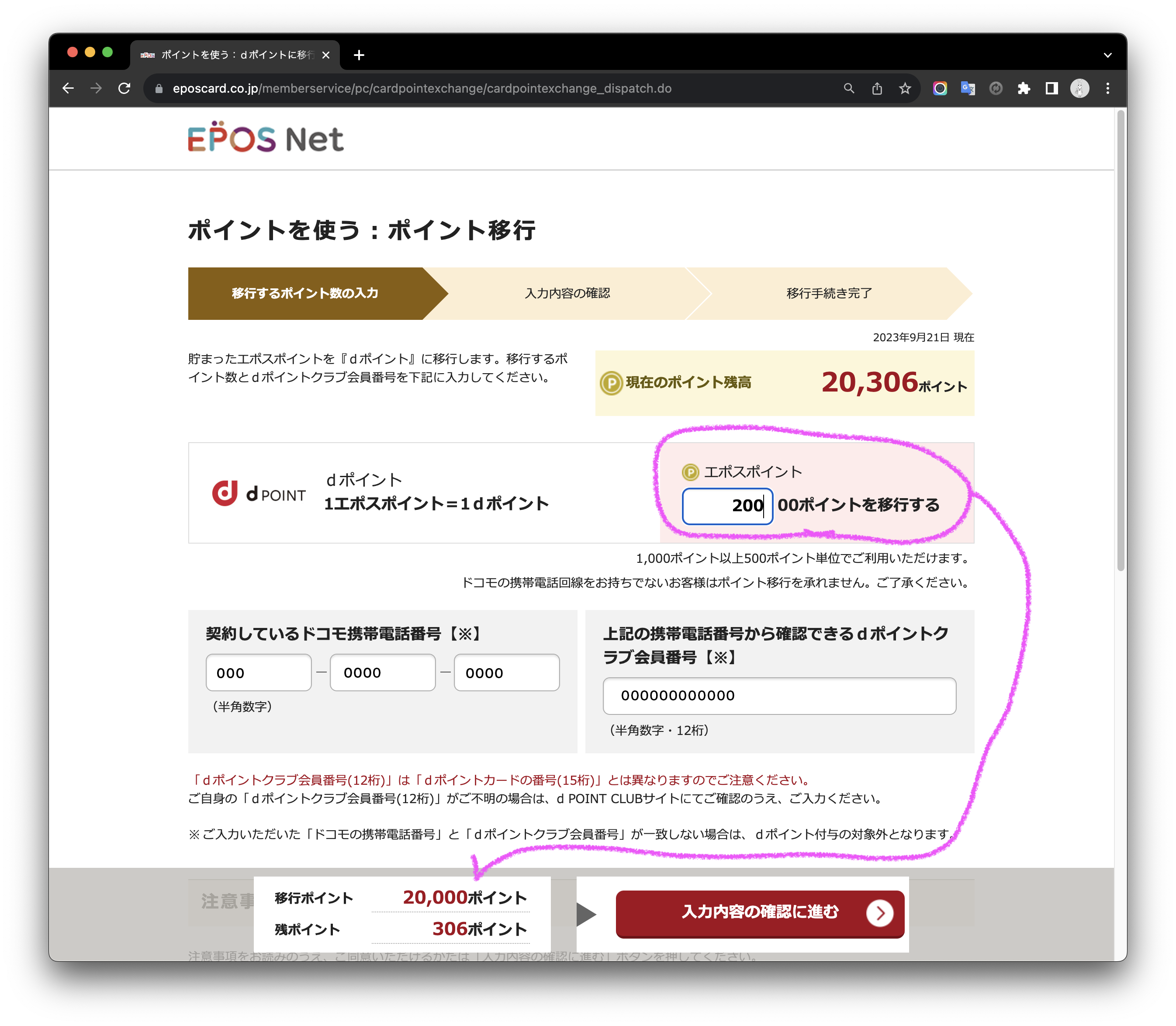Click the dポイントクラブ会員番号 field
The image size is (1176, 1026).
coord(779,696)
